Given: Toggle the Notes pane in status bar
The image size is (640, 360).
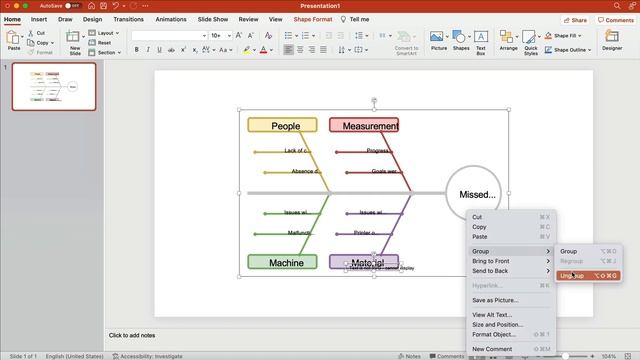Looking at the screenshot, I should 409,356.
